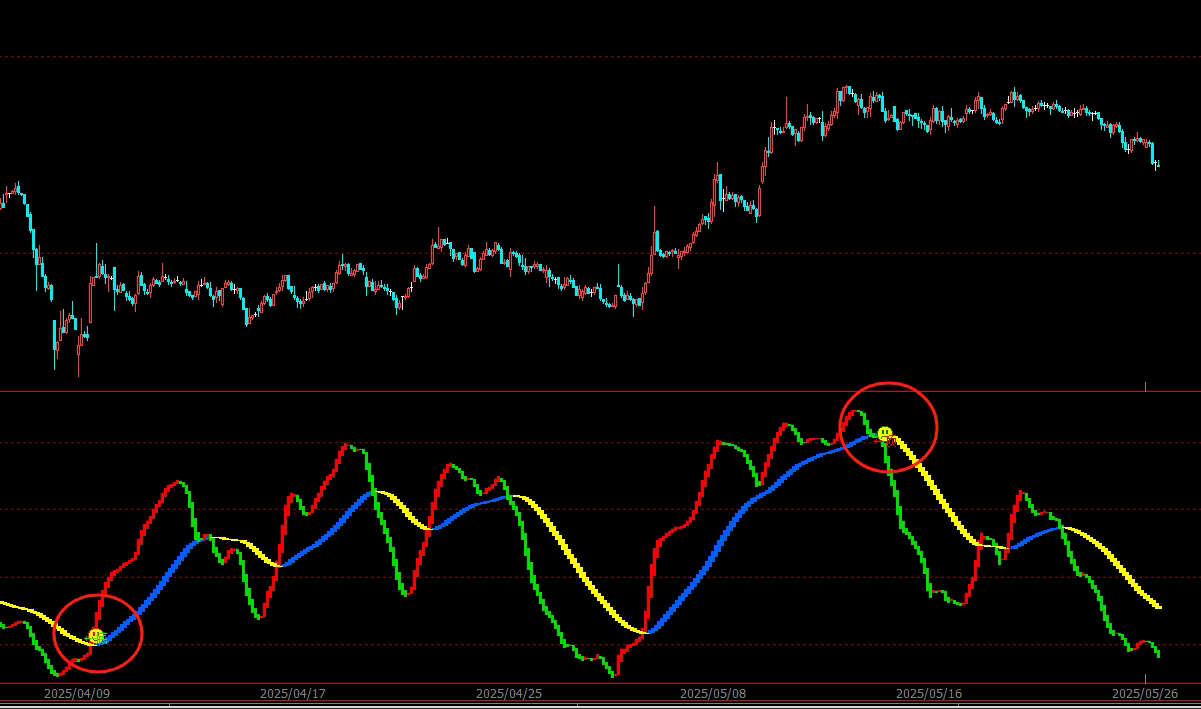Image resolution: width=1201 pixels, height=709 pixels.
Task: Click the red oscillator peak after 2025/04/17
Action: click(347, 446)
